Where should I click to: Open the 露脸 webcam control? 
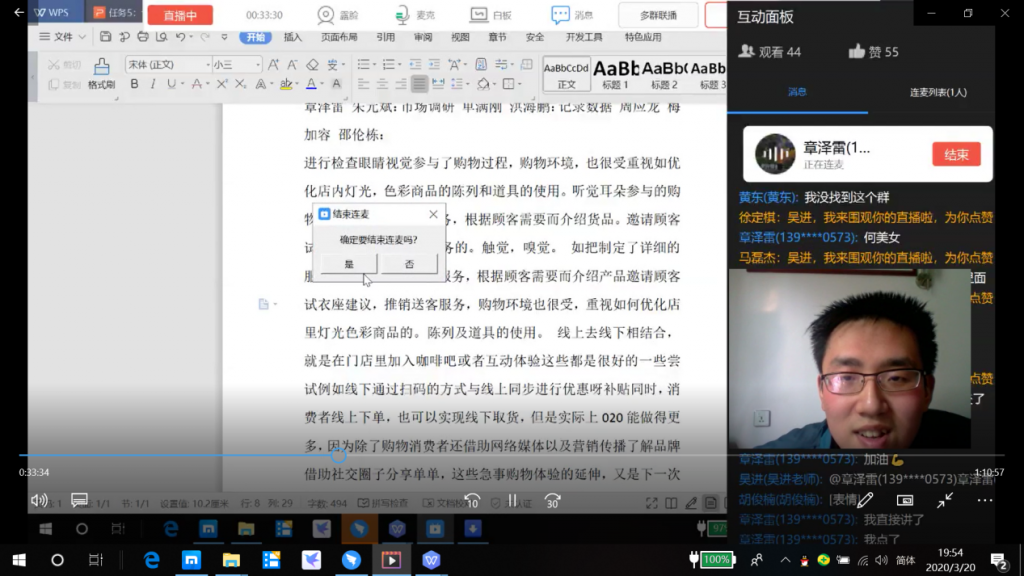coord(338,14)
